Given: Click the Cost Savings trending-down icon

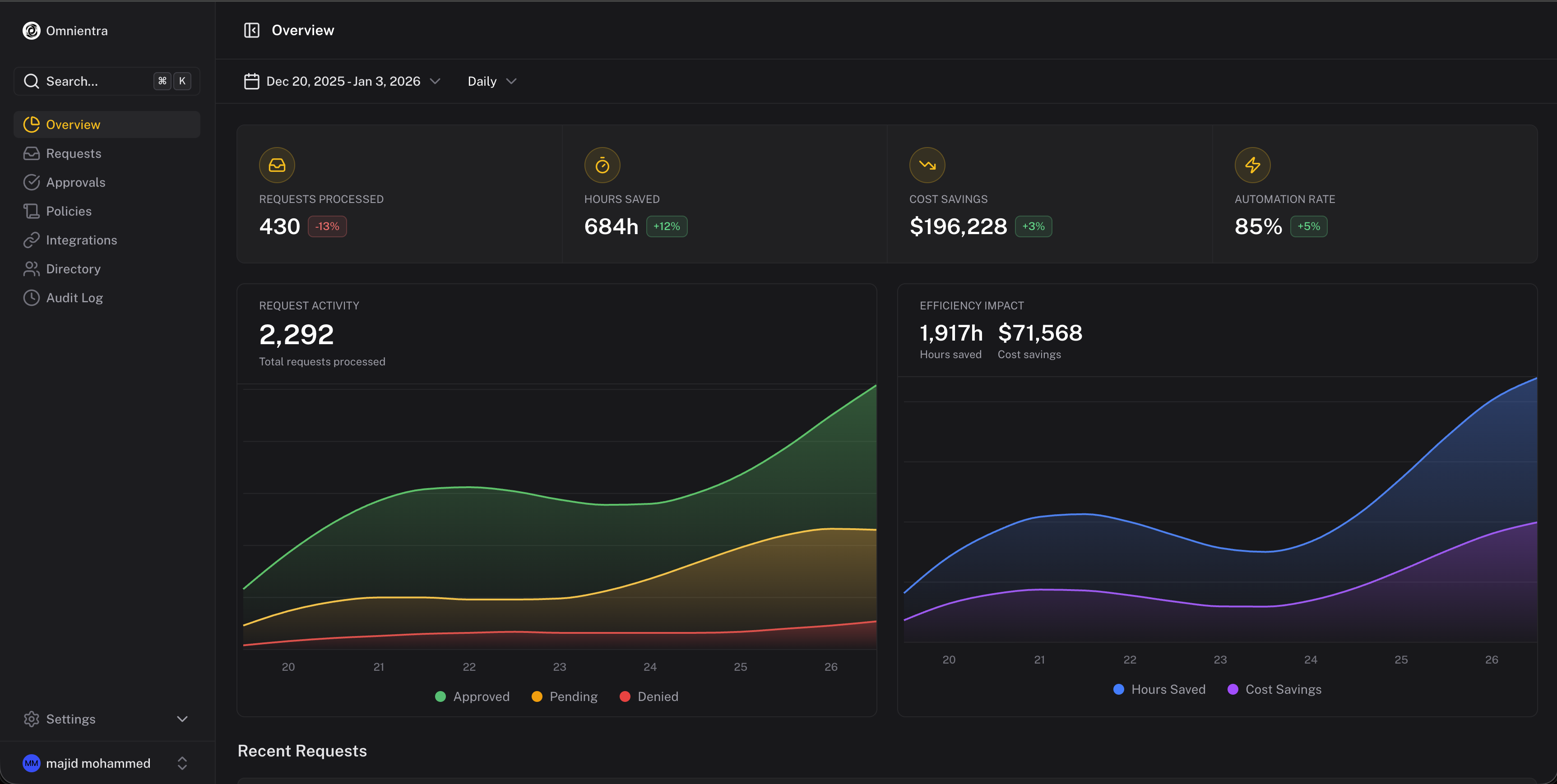Looking at the screenshot, I should (x=927, y=165).
